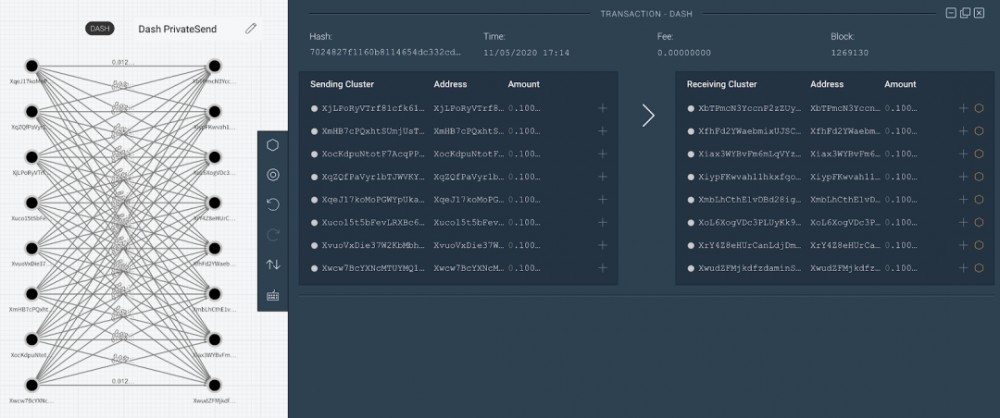The width and height of the screenshot is (1000, 418).
Task: Click the undo arrow in graph toolbar
Action: [x=273, y=205]
